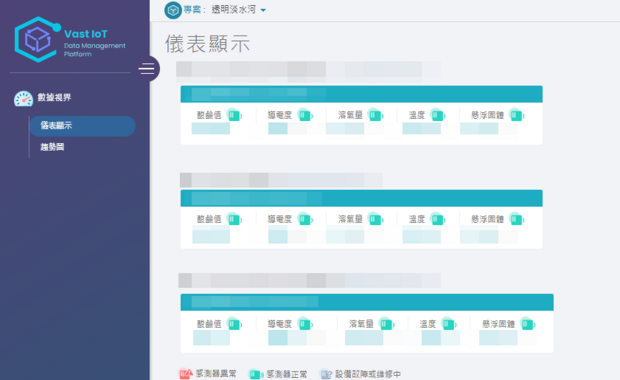The image size is (620, 380).
Task: Click the Vast IoT hexagon logo
Action: pos(38,39)
